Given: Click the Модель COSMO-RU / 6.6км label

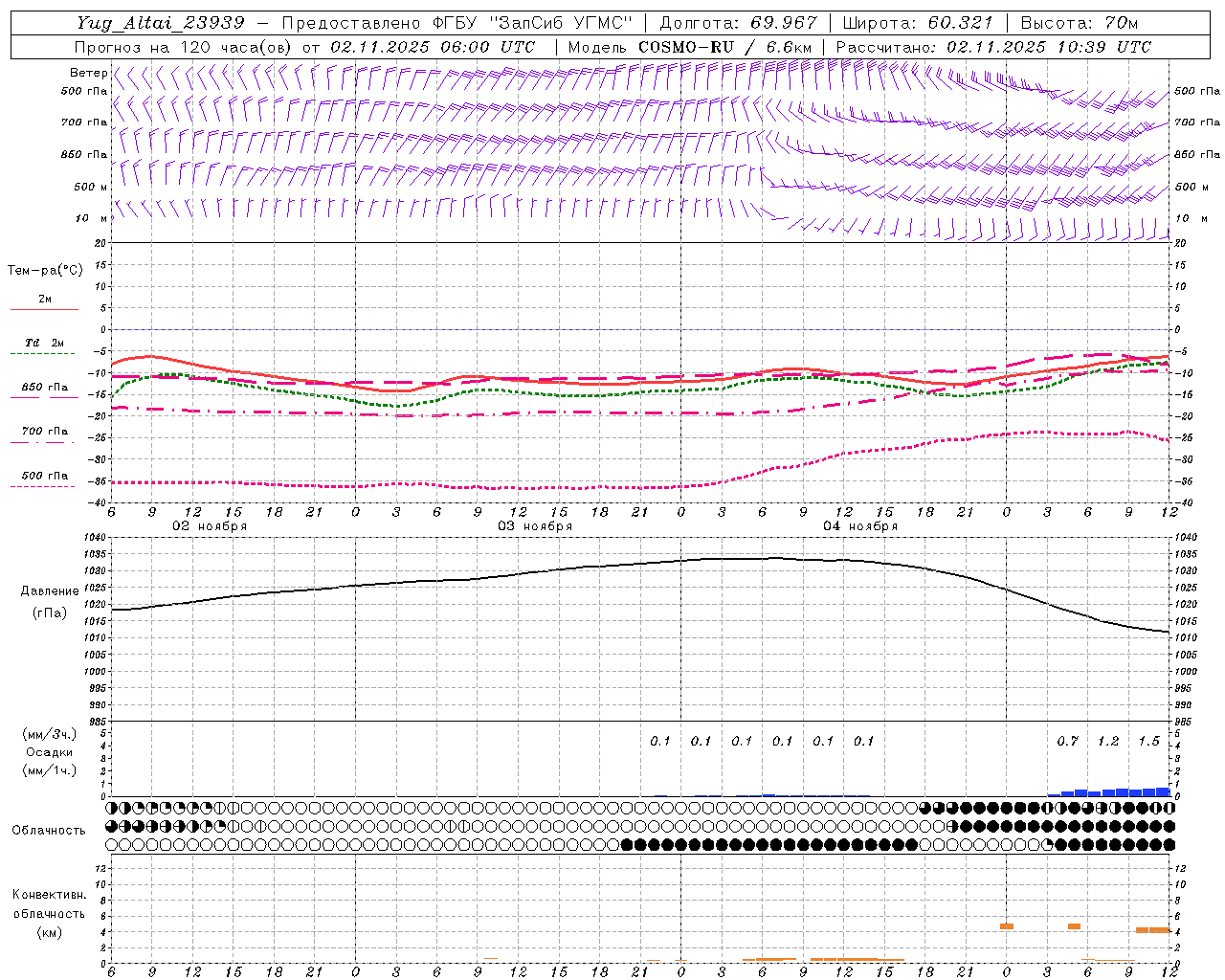Looking at the screenshot, I should coord(690,47).
